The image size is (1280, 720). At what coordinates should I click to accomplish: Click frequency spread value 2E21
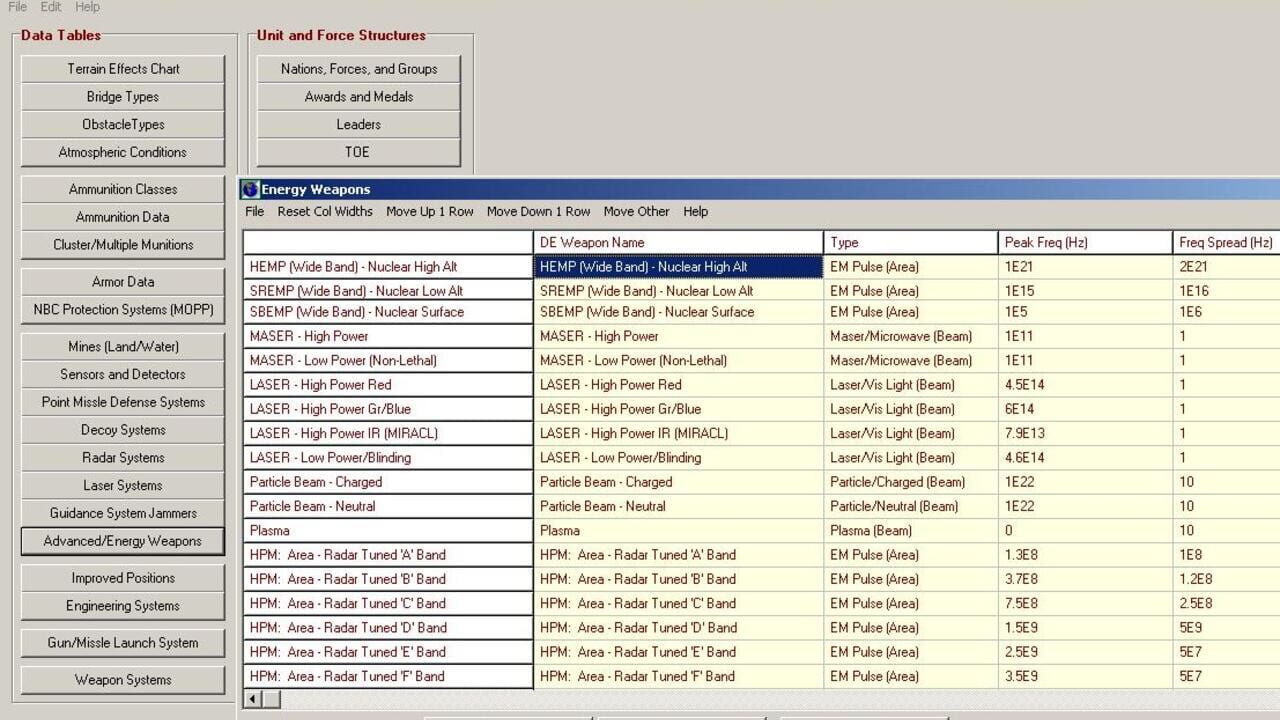1227,267
